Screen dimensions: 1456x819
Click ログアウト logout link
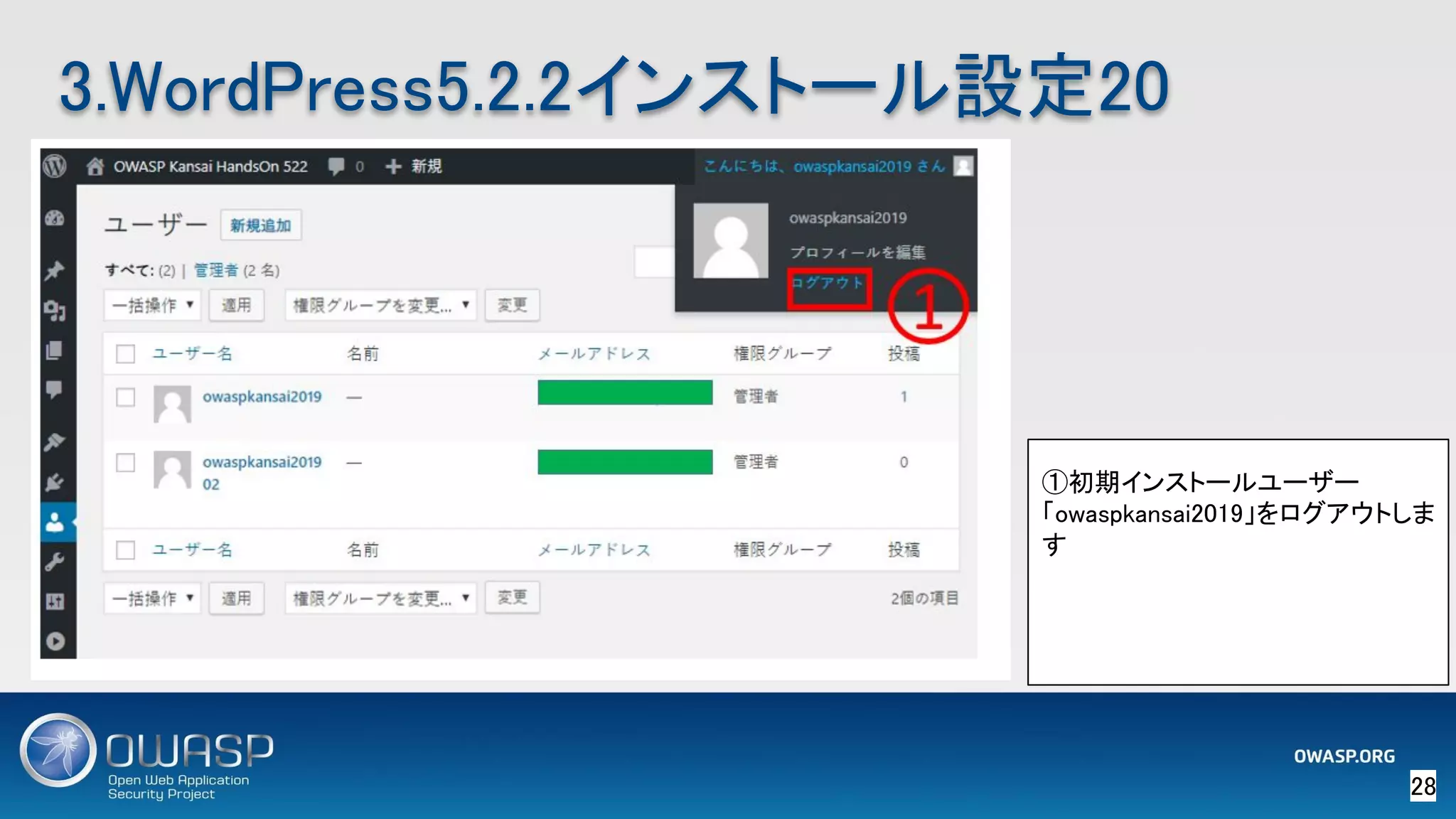point(828,282)
